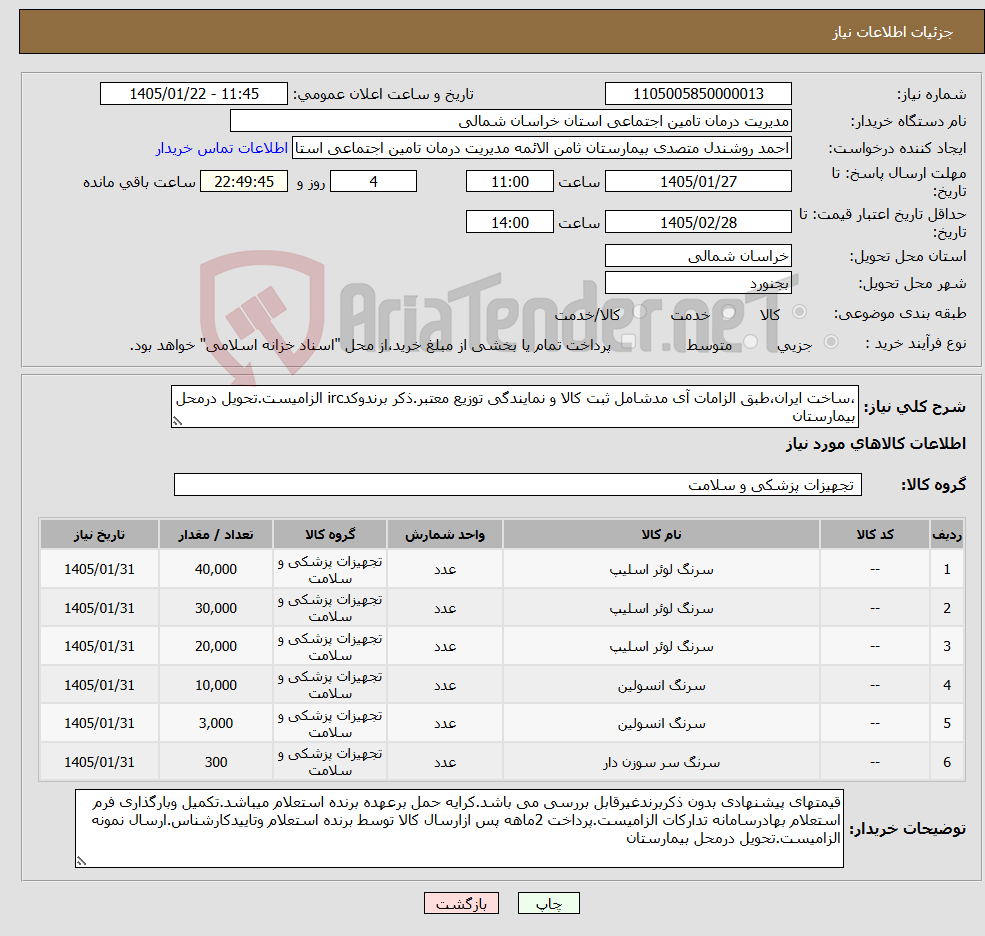Click the گروه کالا column header
This screenshot has height=936, width=985.
pyautogui.click(x=330, y=535)
